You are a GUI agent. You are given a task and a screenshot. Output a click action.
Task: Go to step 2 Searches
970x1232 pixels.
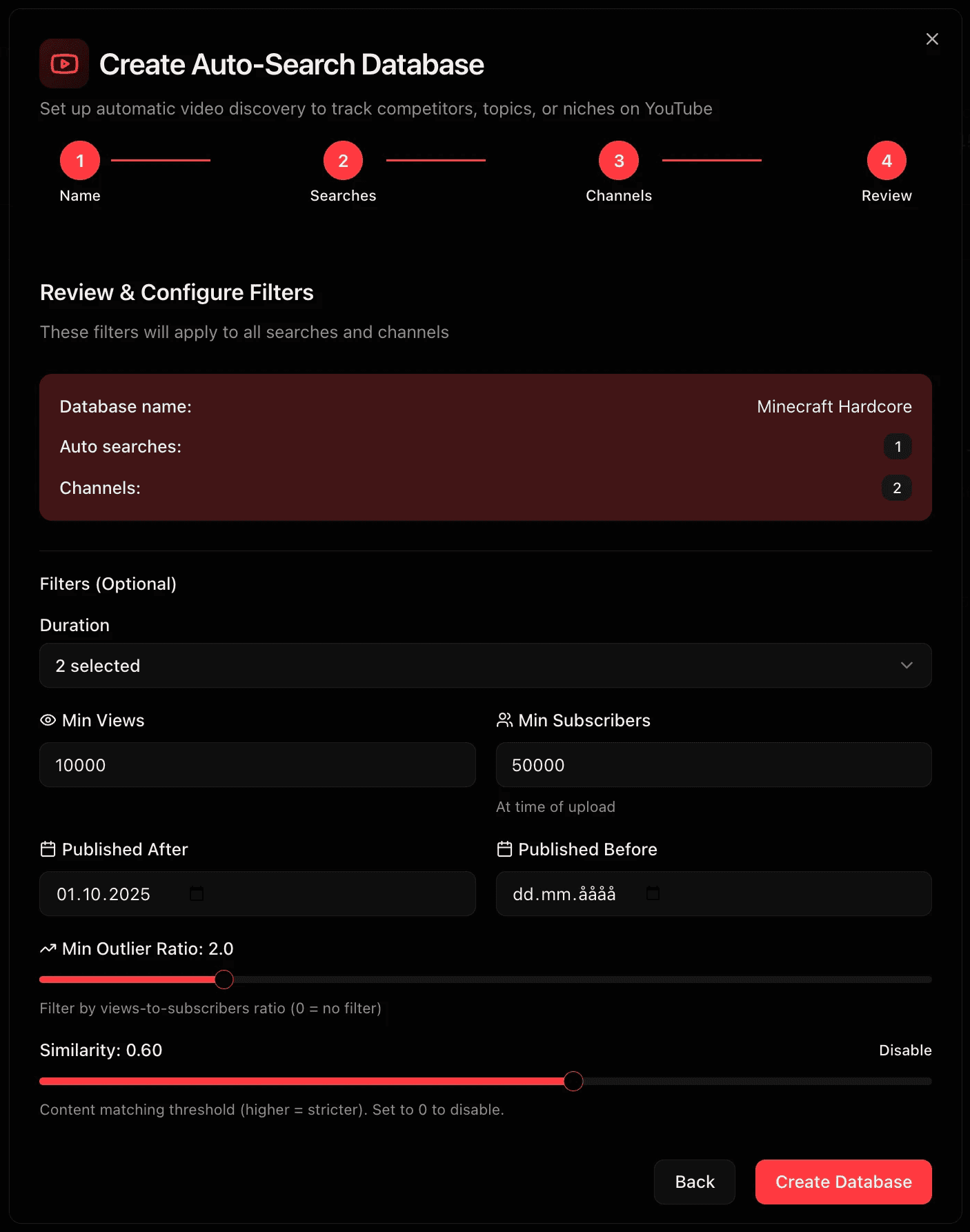(343, 161)
